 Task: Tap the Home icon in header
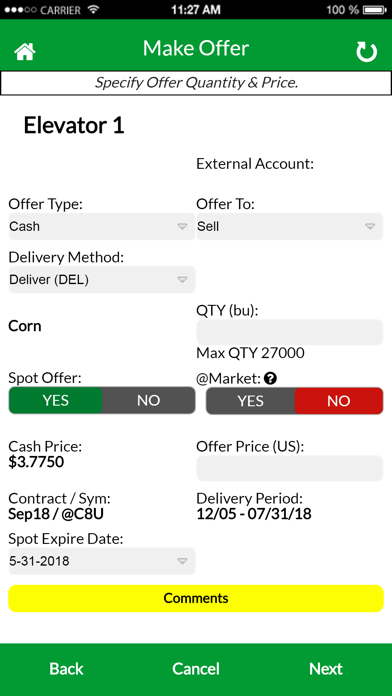point(25,51)
